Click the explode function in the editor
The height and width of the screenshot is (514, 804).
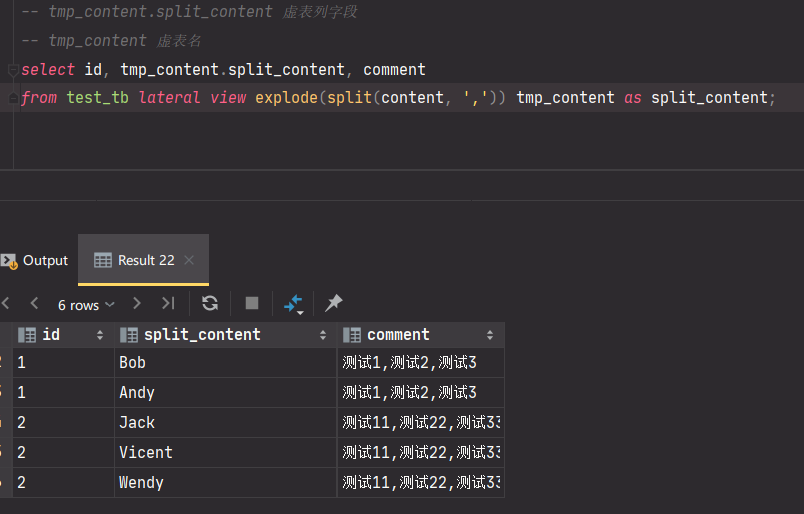click(x=286, y=97)
